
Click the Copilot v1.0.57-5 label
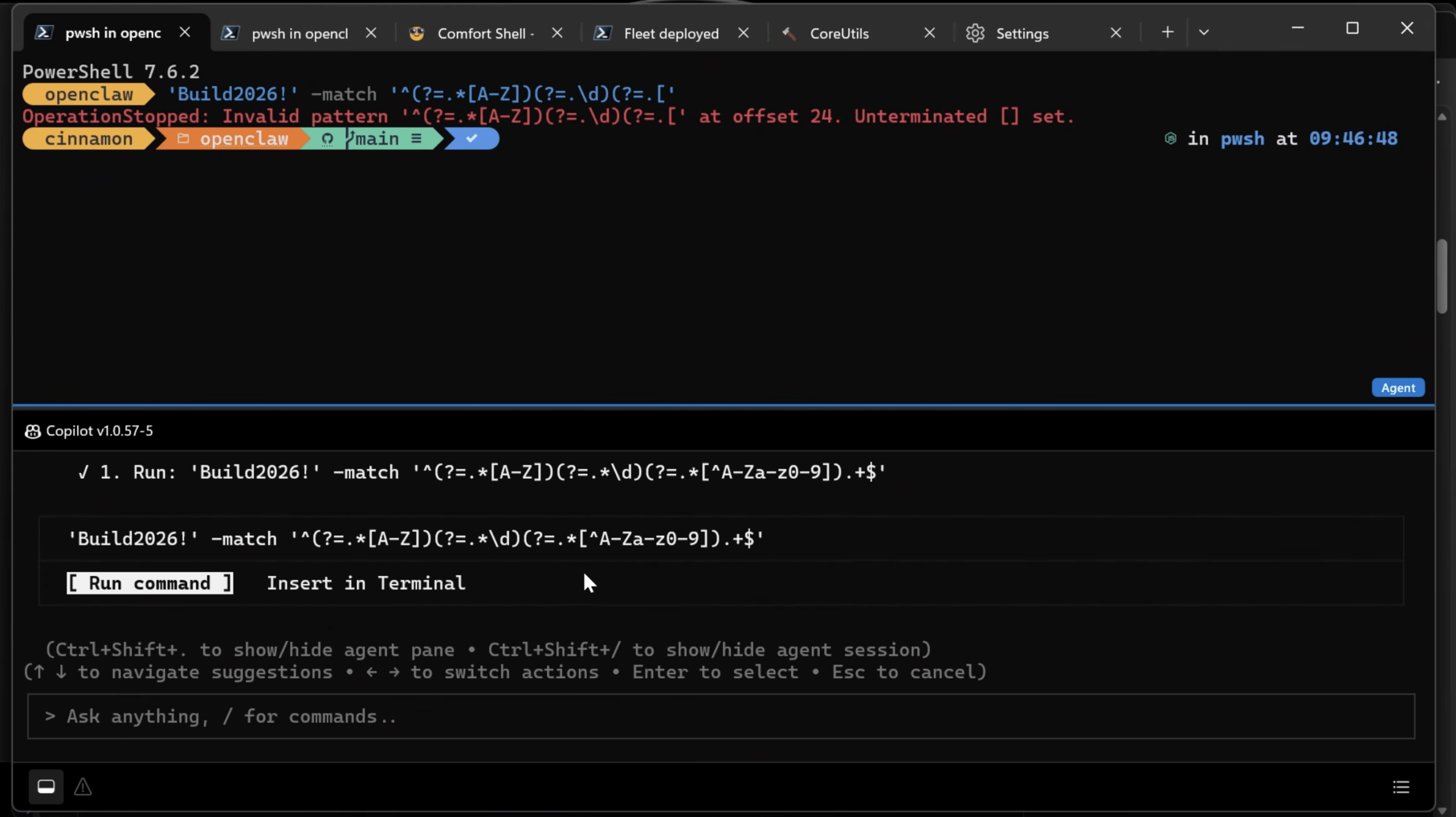point(100,430)
